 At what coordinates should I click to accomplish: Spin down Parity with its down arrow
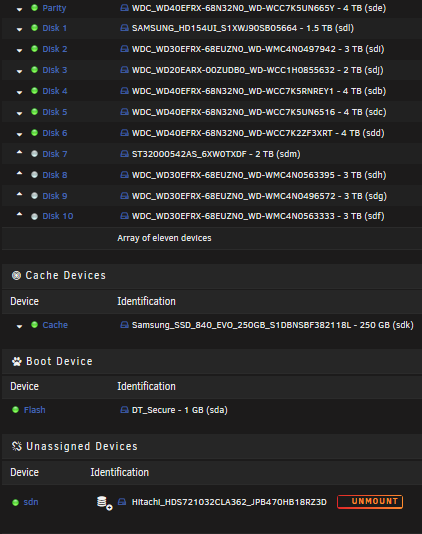(x=19, y=9)
